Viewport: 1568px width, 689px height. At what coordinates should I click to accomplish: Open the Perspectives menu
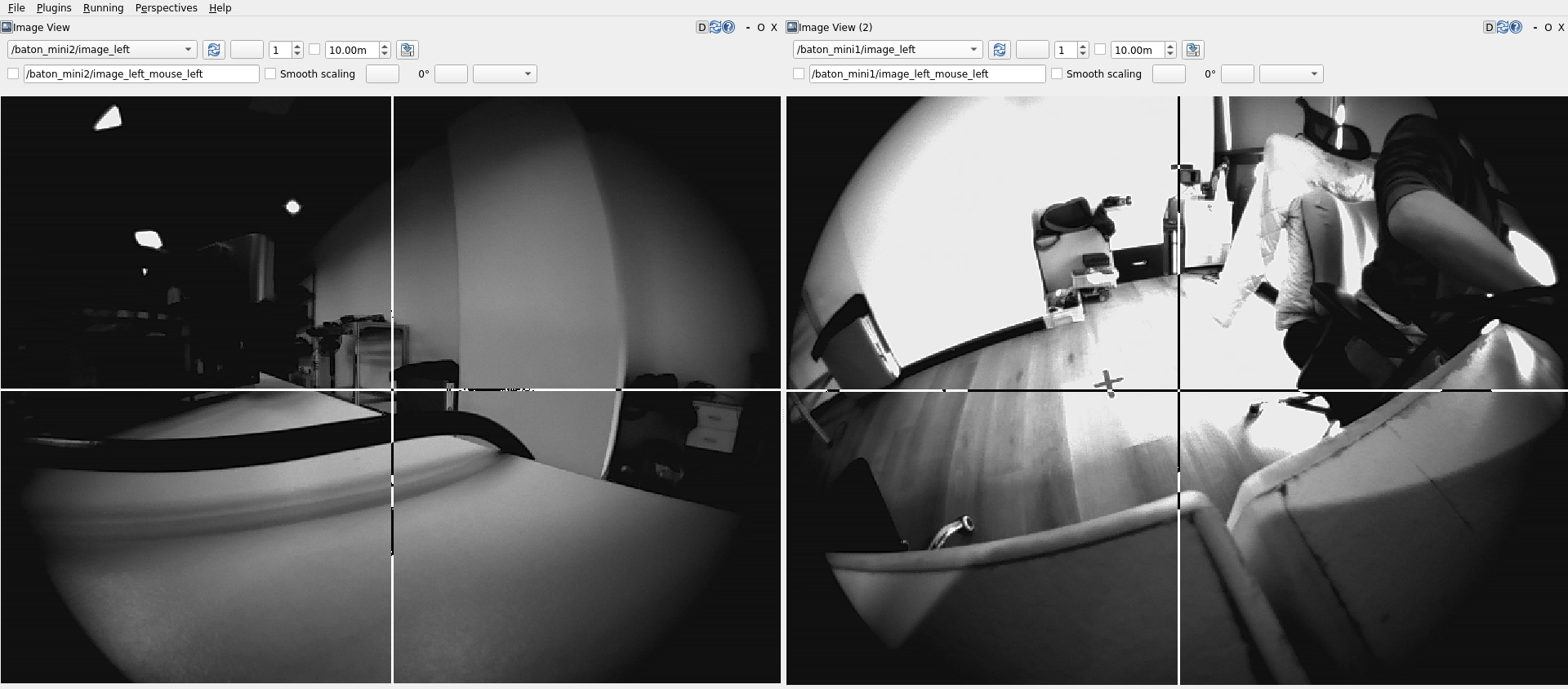click(167, 7)
